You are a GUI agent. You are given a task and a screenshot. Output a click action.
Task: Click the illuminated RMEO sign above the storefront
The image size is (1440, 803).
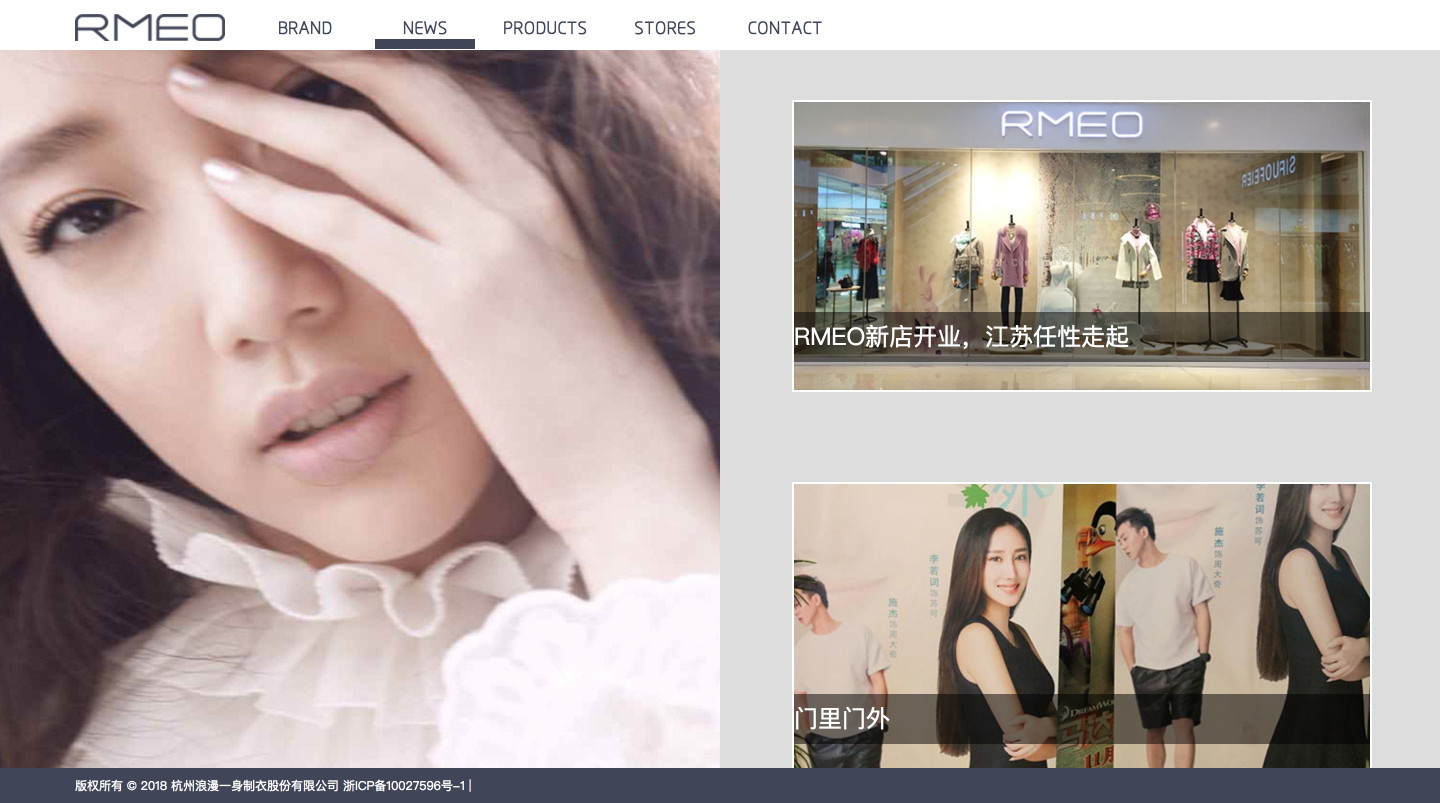(1071, 125)
